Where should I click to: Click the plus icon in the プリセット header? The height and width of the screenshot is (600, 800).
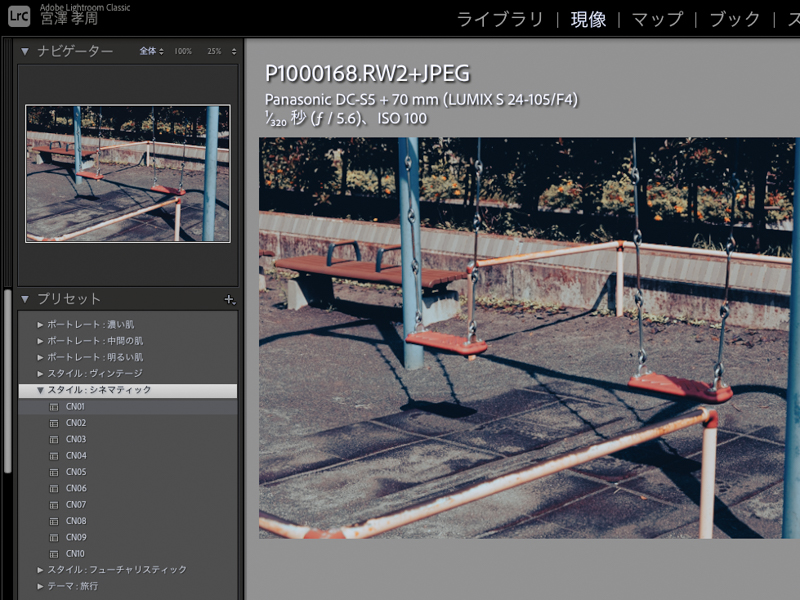coord(230,299)
